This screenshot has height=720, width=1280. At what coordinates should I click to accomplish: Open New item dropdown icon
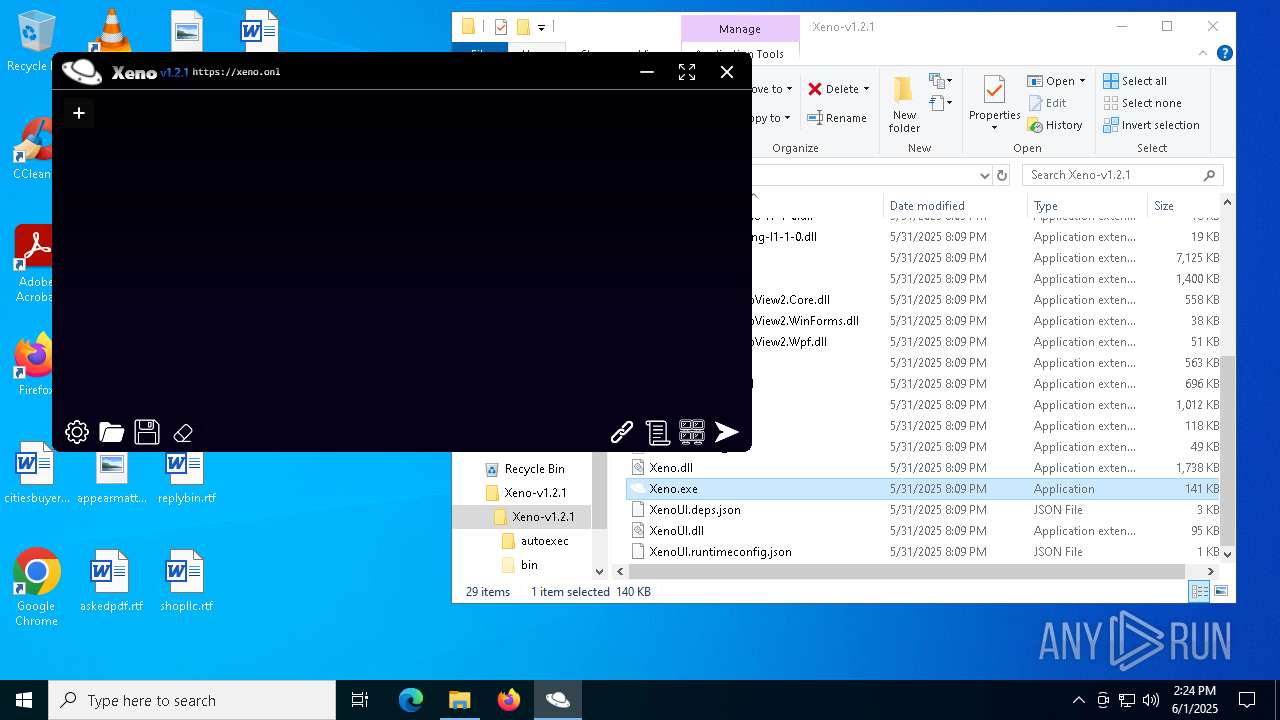tap(939, 81)
